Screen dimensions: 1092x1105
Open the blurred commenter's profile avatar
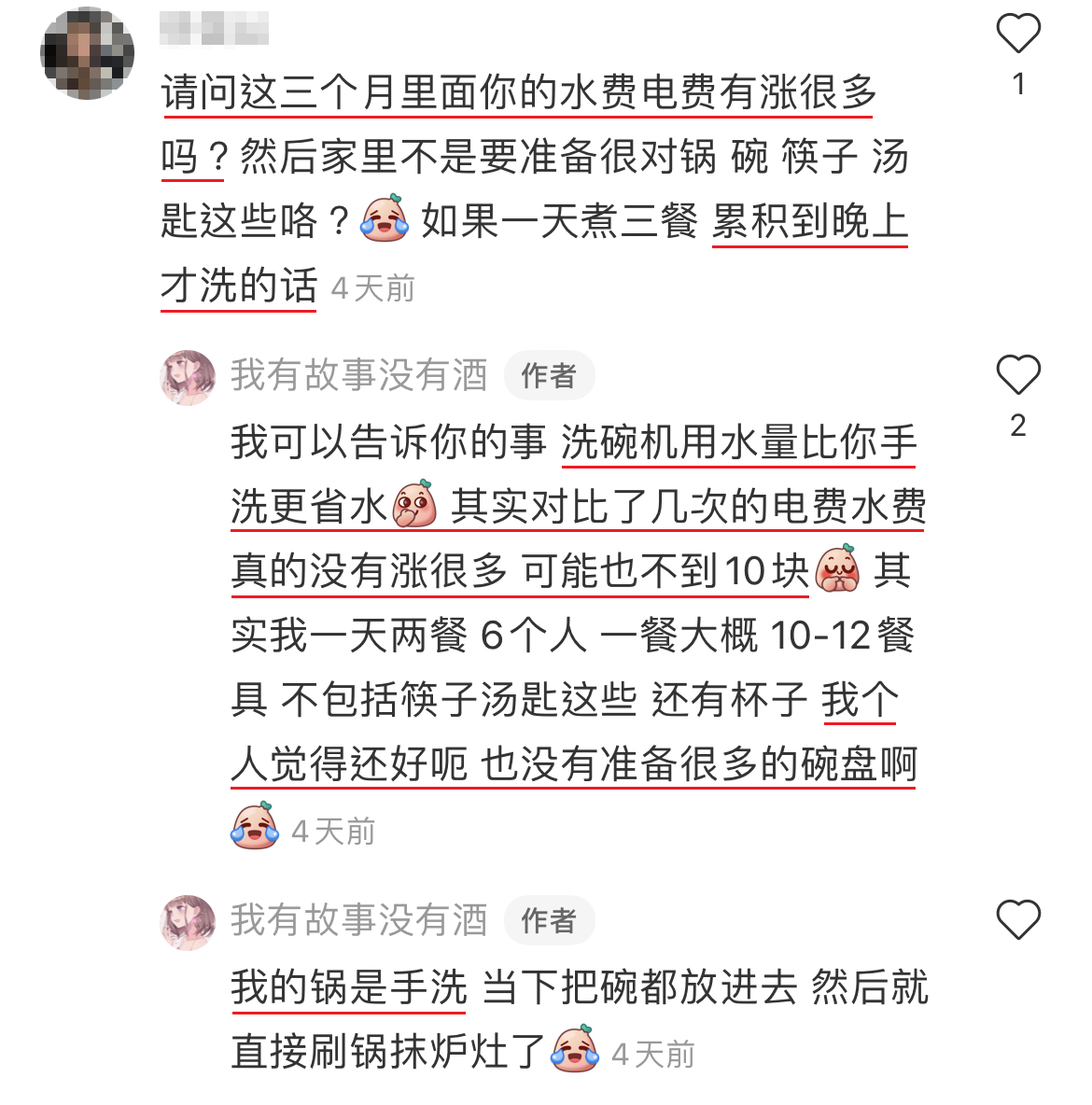88,53
